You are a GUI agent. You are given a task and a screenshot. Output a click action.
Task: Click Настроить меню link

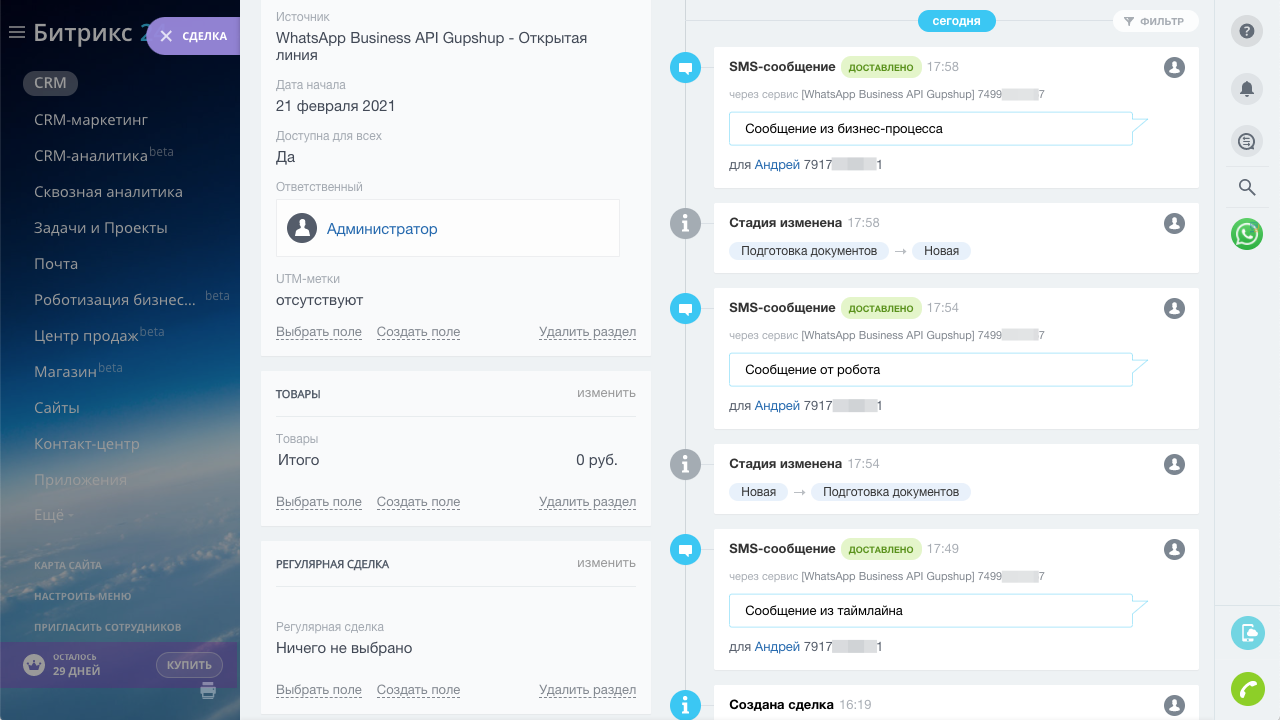(x=82, y=596)
